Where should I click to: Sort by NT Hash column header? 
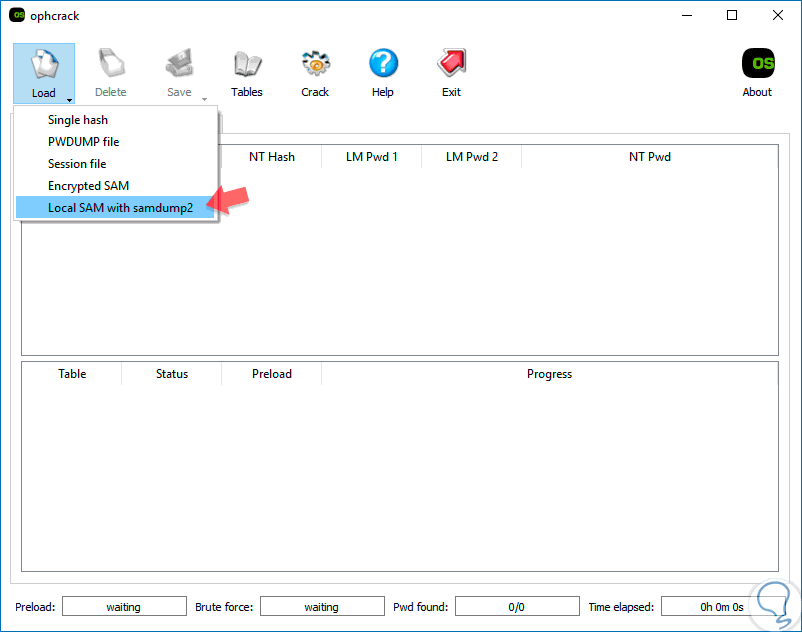click(x=272, y=157)
